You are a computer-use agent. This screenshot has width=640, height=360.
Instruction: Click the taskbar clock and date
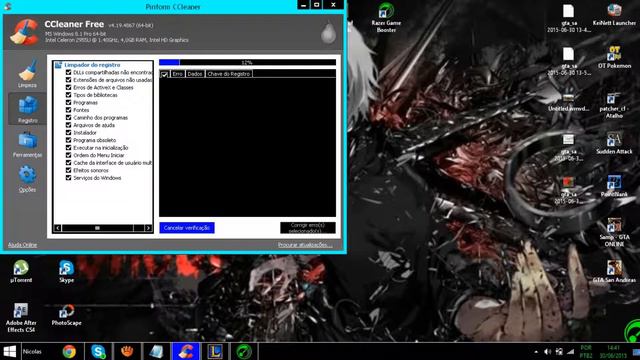coord(613,351)
